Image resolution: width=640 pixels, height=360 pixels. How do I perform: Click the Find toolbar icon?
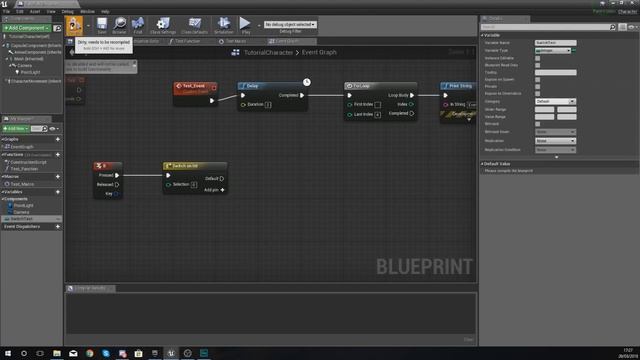click(138, 25)
